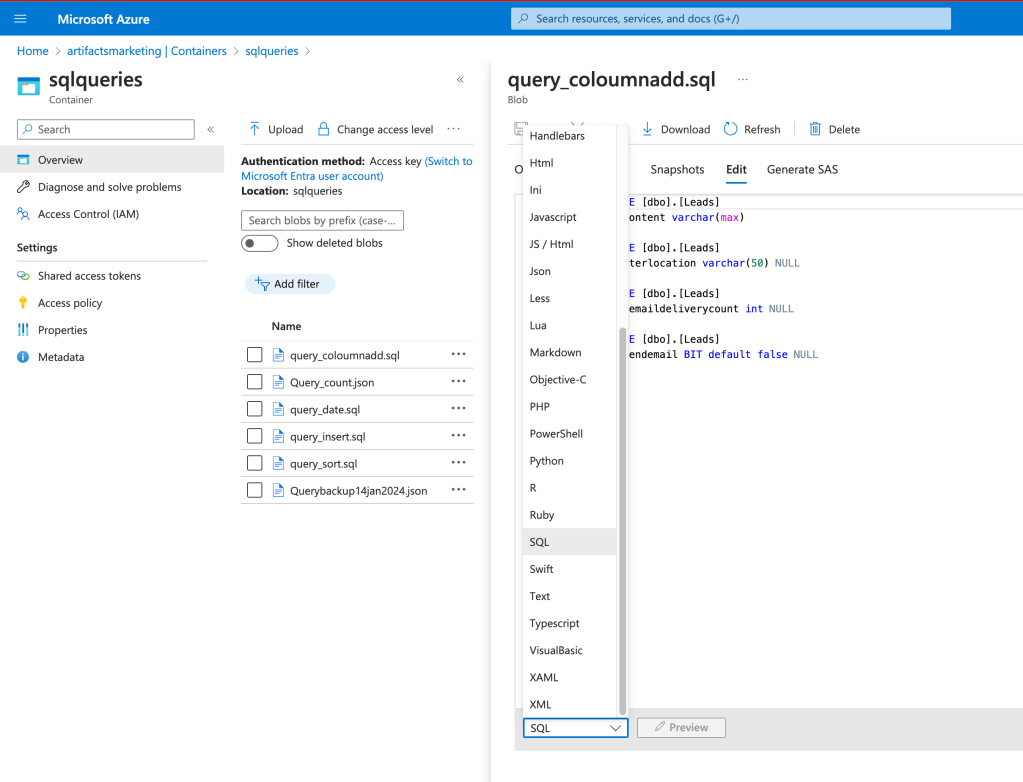Click the left menu Search field
The width and height of the screenshot is (1023, 782).
coord(106,129)
